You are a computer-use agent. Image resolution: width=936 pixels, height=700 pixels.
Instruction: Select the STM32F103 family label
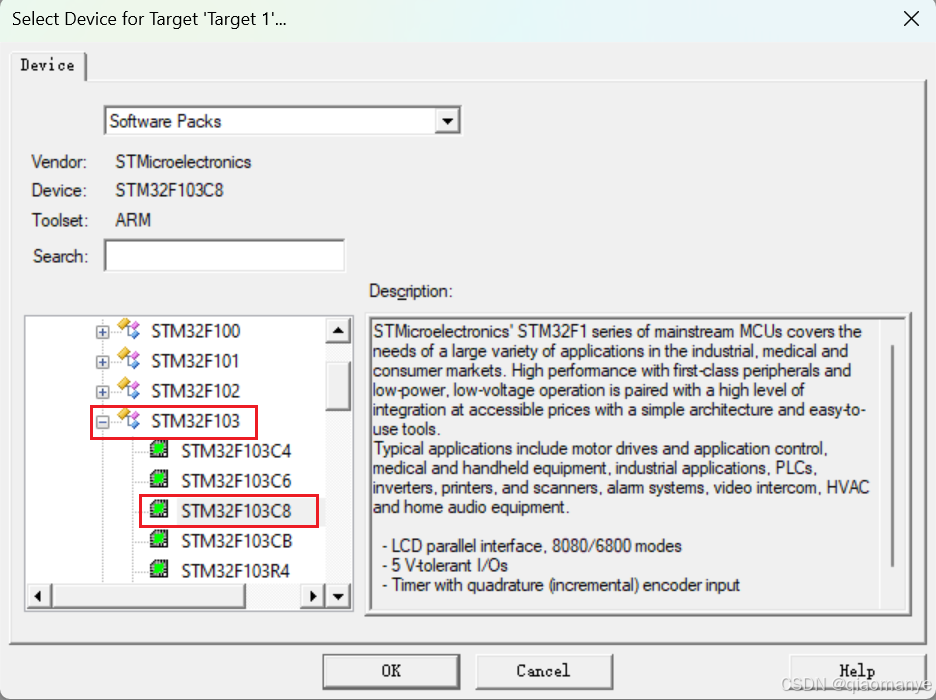coord(196,421)
